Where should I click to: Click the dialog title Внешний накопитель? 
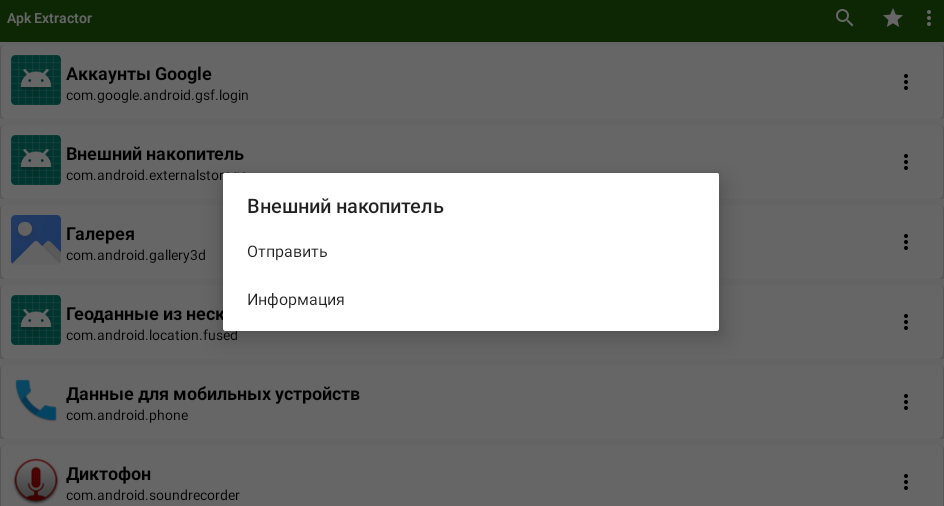[x=346, y=207]
